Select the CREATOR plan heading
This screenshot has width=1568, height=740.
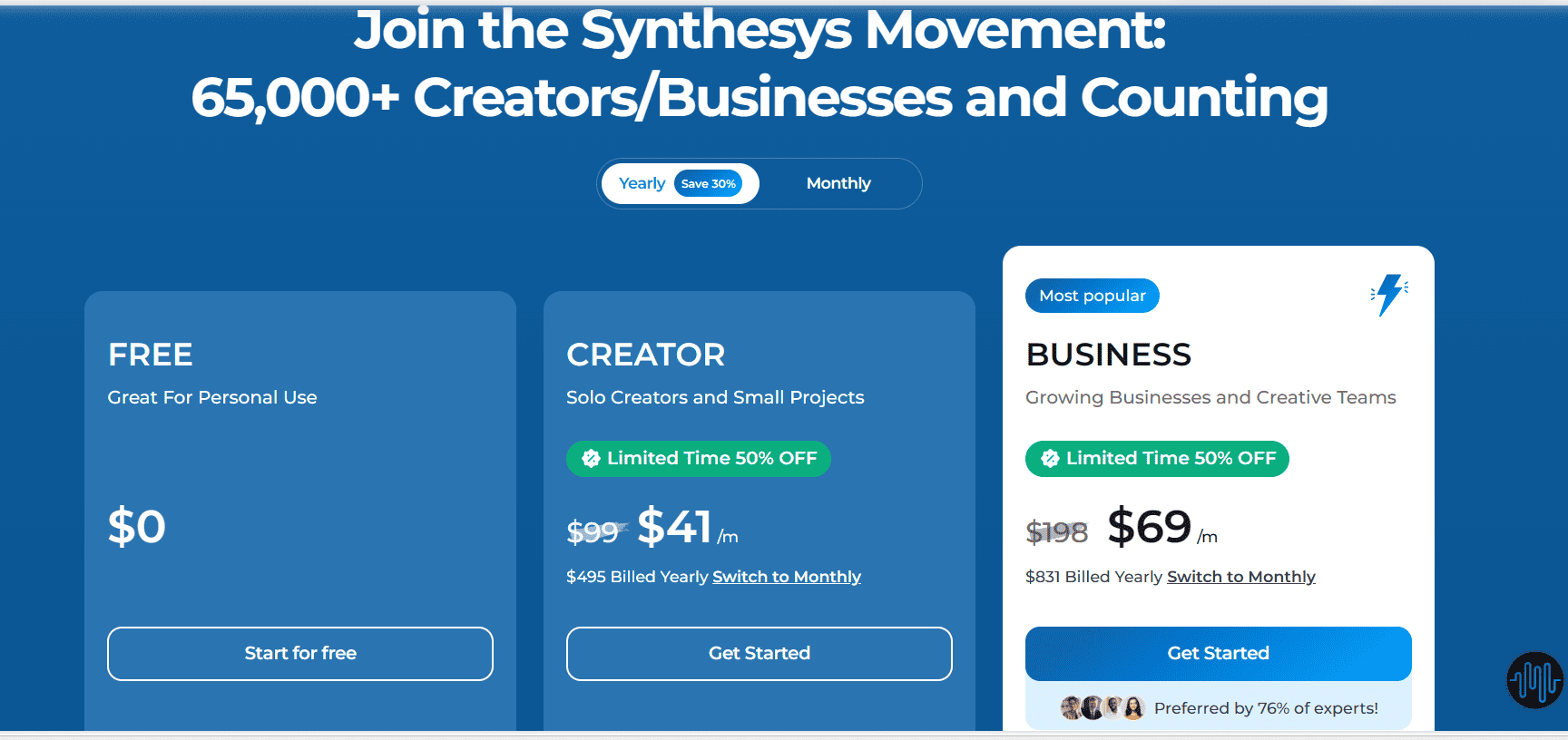pos(646,355)
